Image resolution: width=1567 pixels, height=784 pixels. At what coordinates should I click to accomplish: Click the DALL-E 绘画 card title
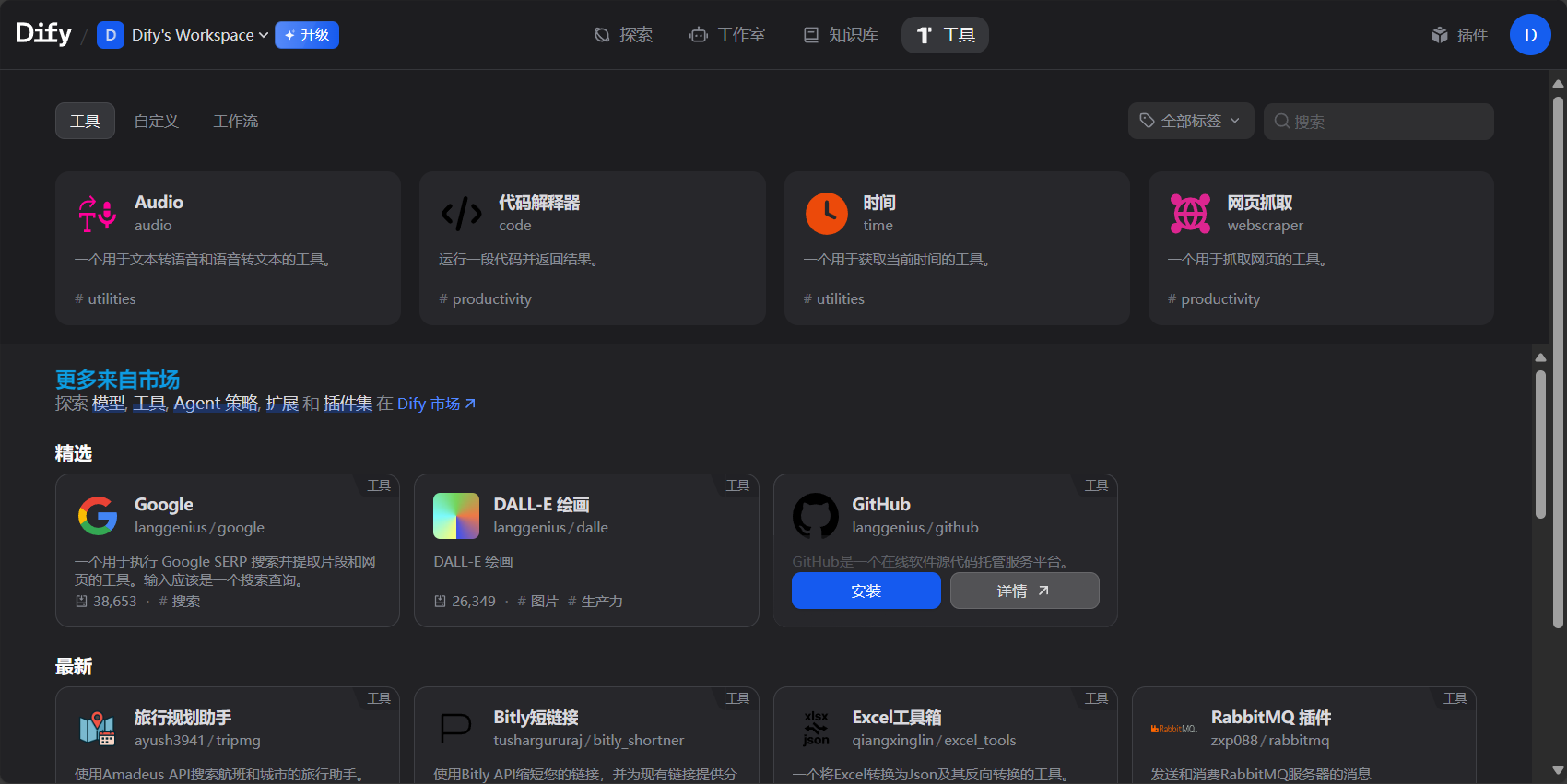541,504
